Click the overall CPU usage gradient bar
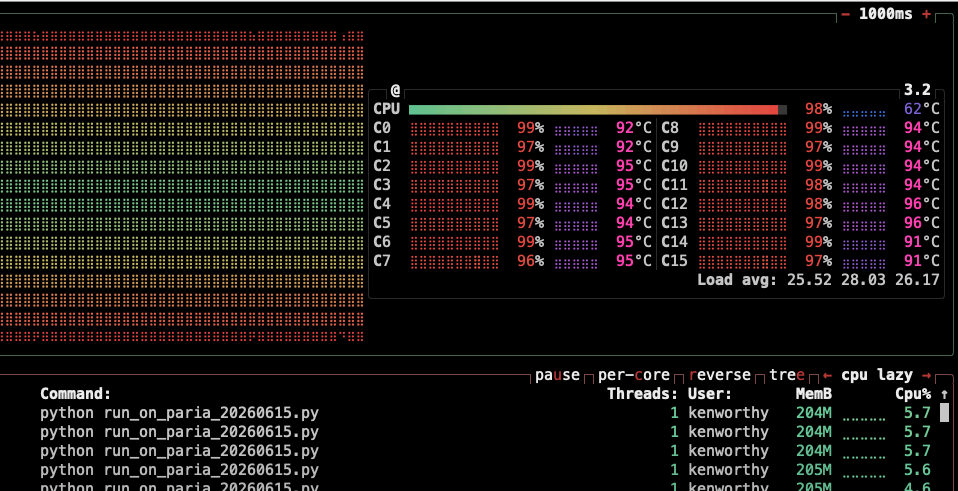The height and width of the screenshot is (491, 958). pyautogui.click(x=598, y=110)
